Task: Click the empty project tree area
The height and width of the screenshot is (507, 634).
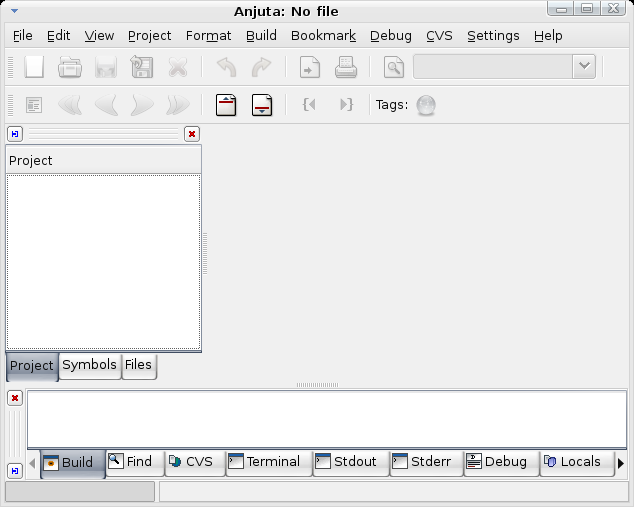Action: 104,262
